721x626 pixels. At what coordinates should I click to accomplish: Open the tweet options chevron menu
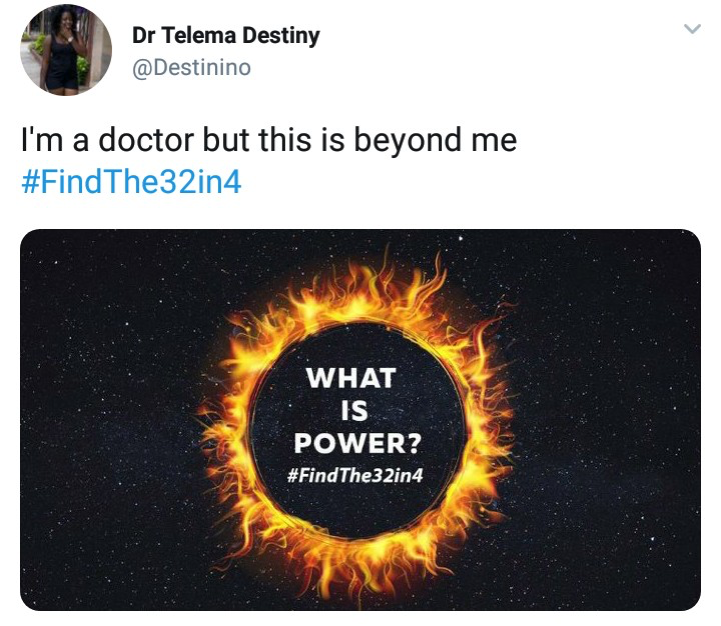click(692, 29)
